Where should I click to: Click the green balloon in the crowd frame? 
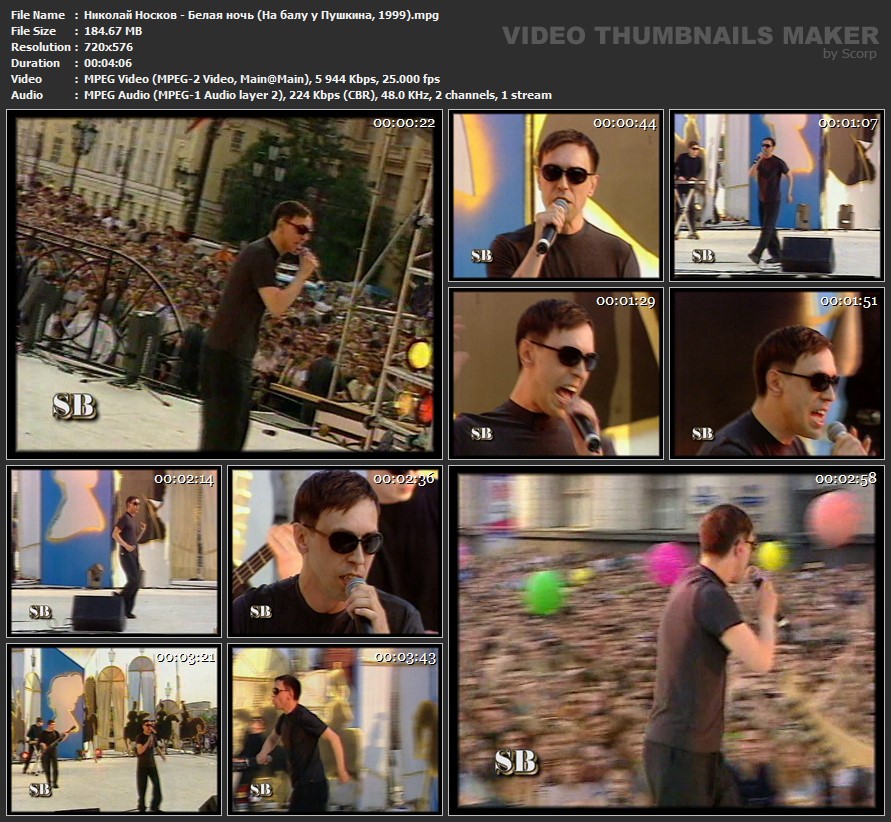(x=543, y=592)
